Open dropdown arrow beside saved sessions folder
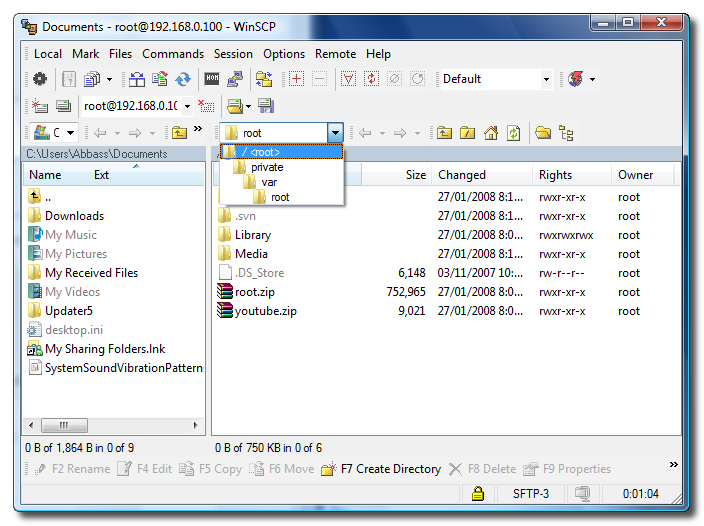 [248, 106]
